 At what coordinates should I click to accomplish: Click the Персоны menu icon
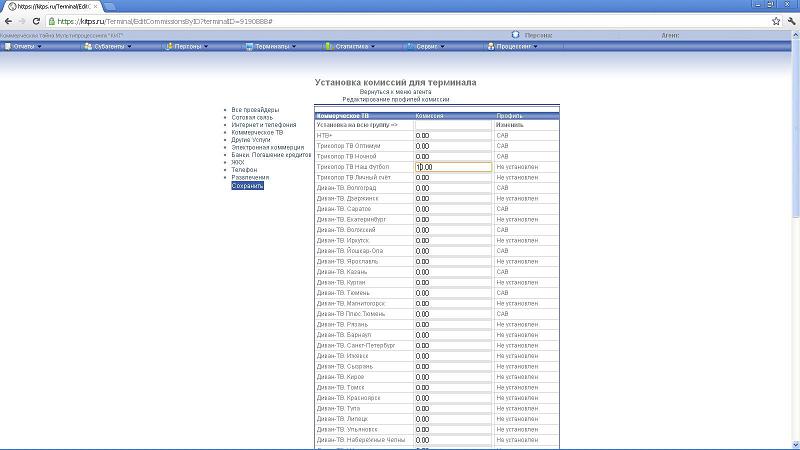click(169, 46)
